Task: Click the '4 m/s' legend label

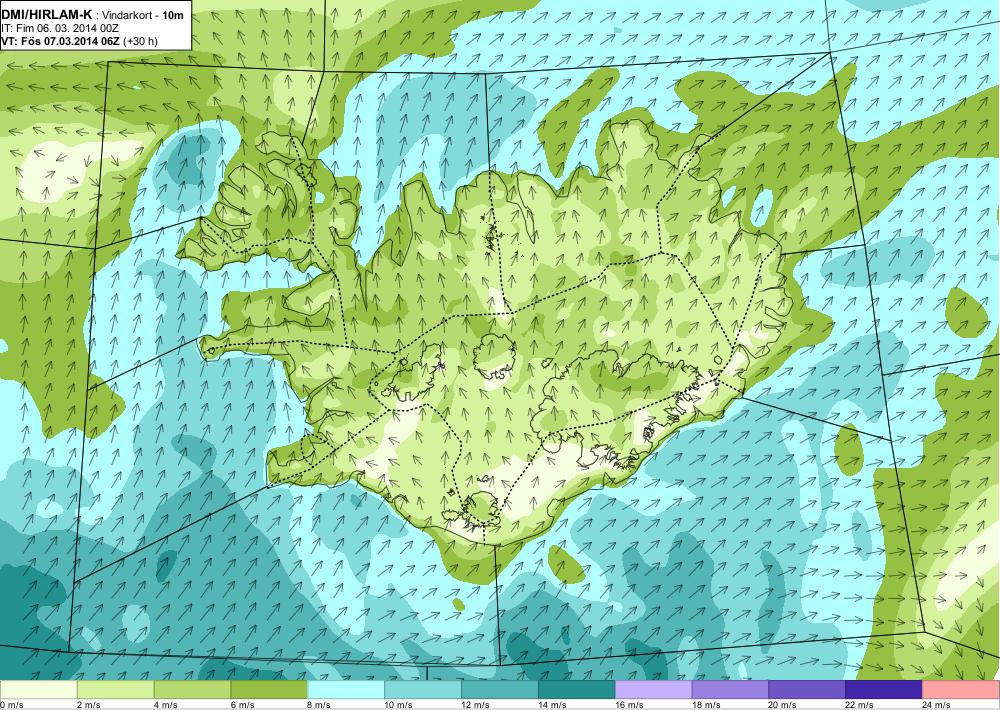Action: tap(166, 705)
